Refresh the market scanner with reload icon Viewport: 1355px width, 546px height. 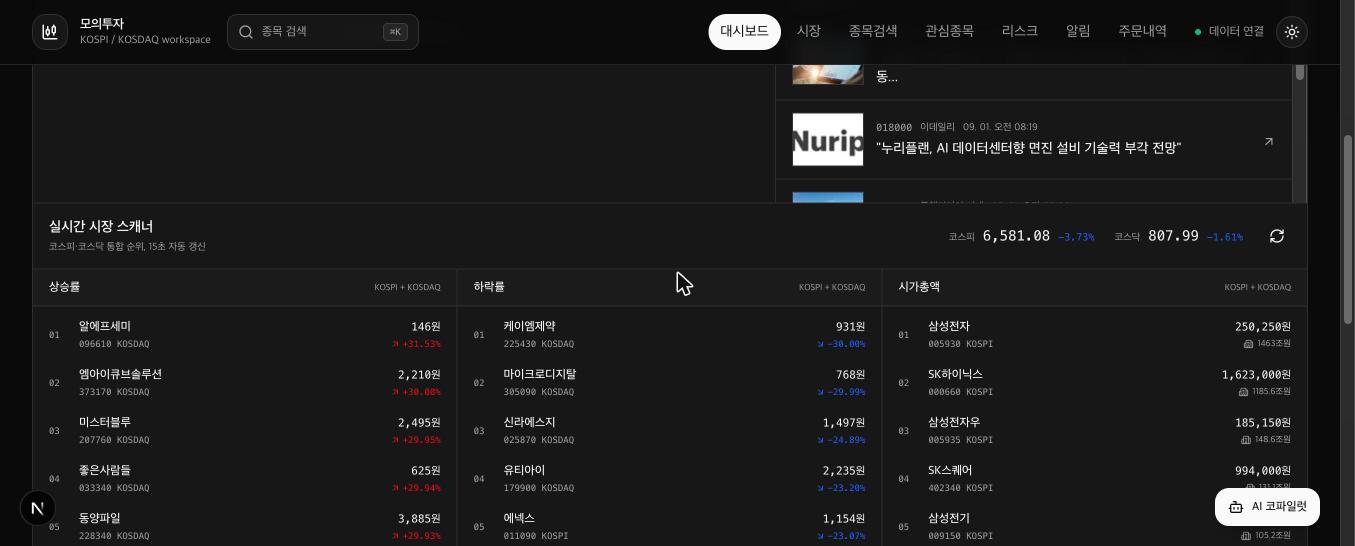coord(1277,236)
